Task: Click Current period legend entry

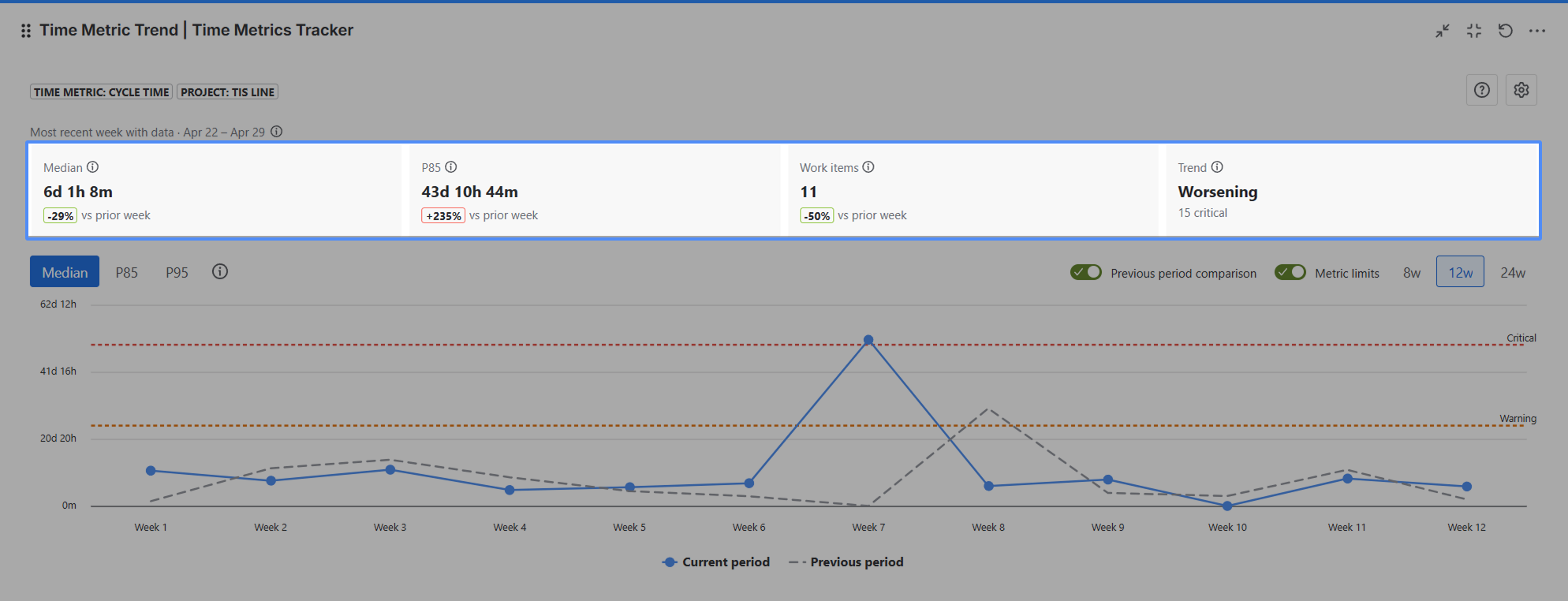Action: [716, 562]
